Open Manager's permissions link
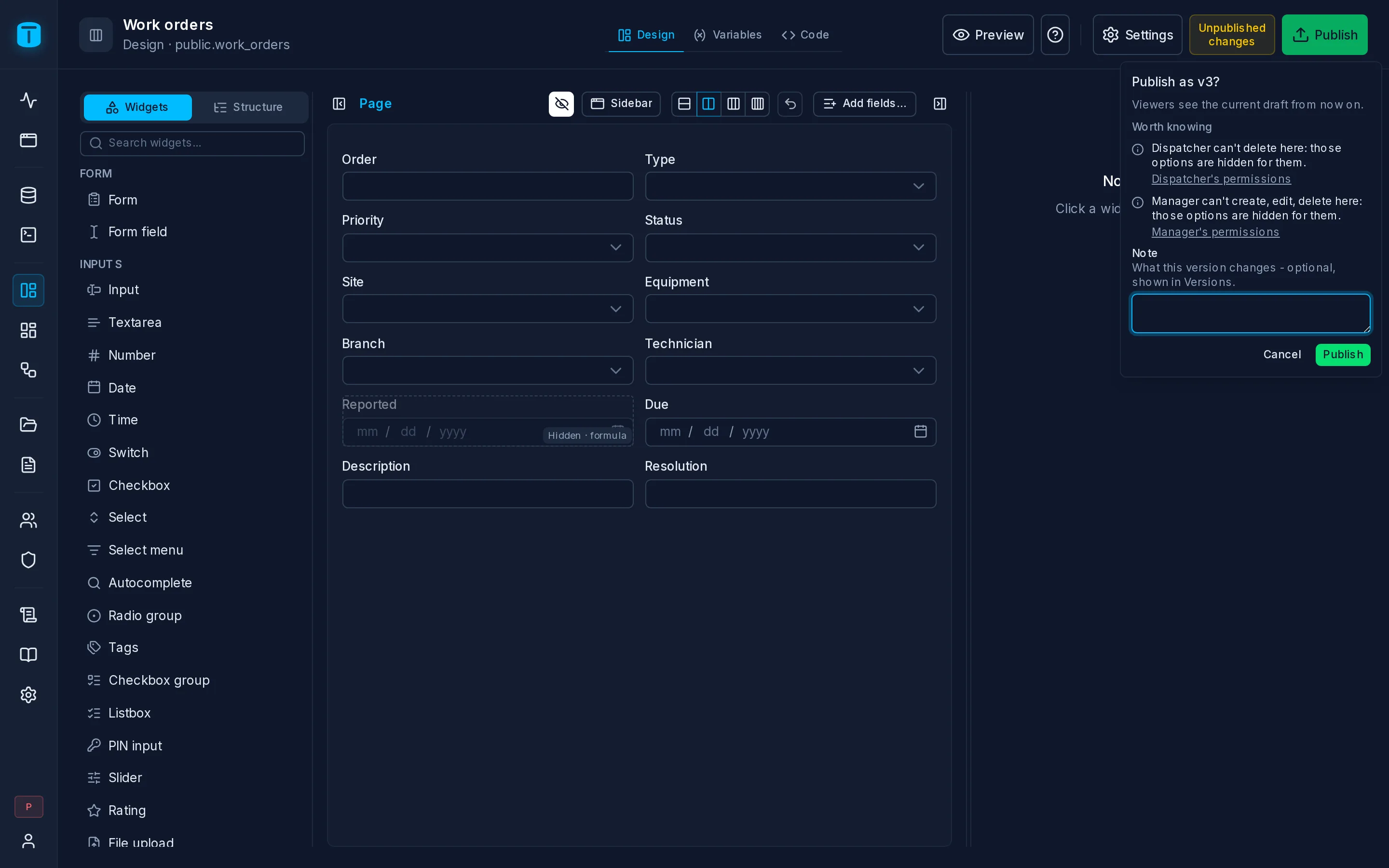The image size is (1389, 868). 1215,232
